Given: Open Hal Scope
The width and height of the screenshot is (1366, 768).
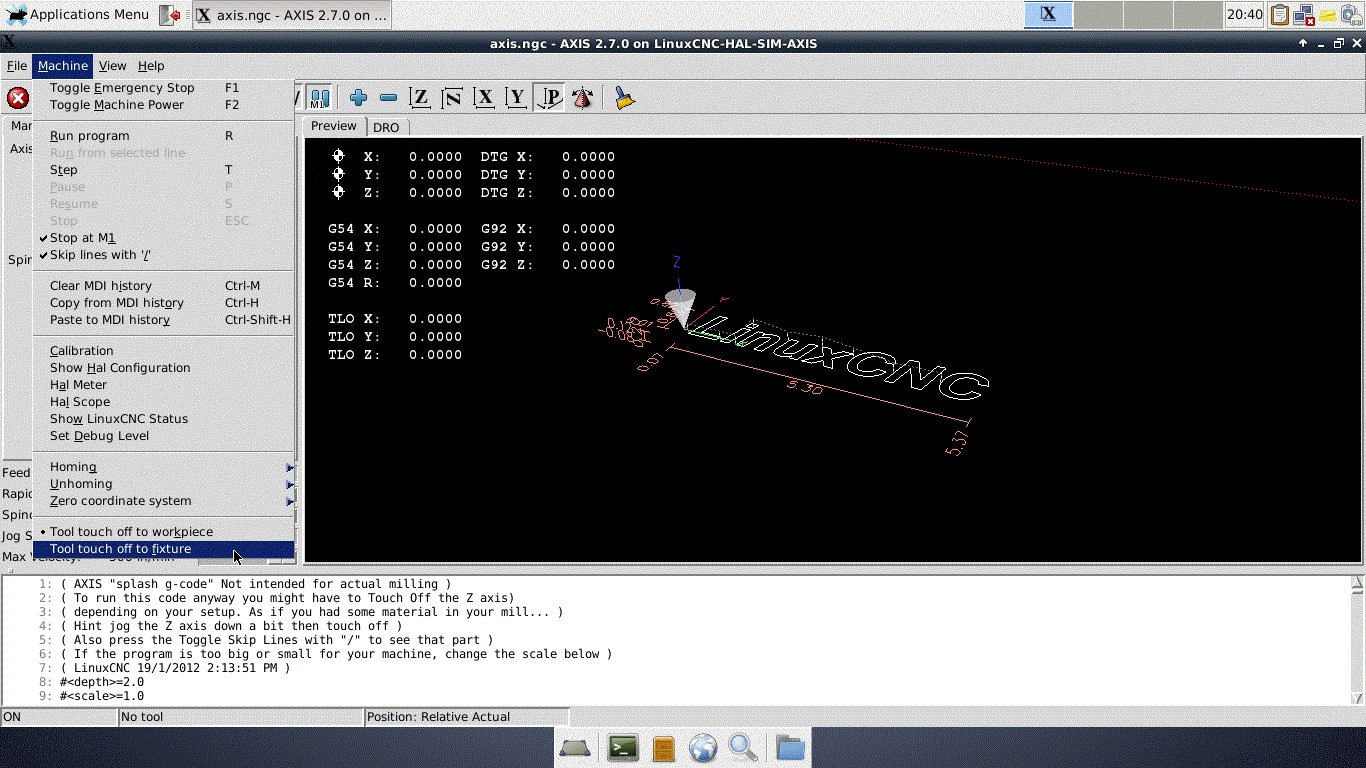Looking at the screenshot, I should 164,402.
